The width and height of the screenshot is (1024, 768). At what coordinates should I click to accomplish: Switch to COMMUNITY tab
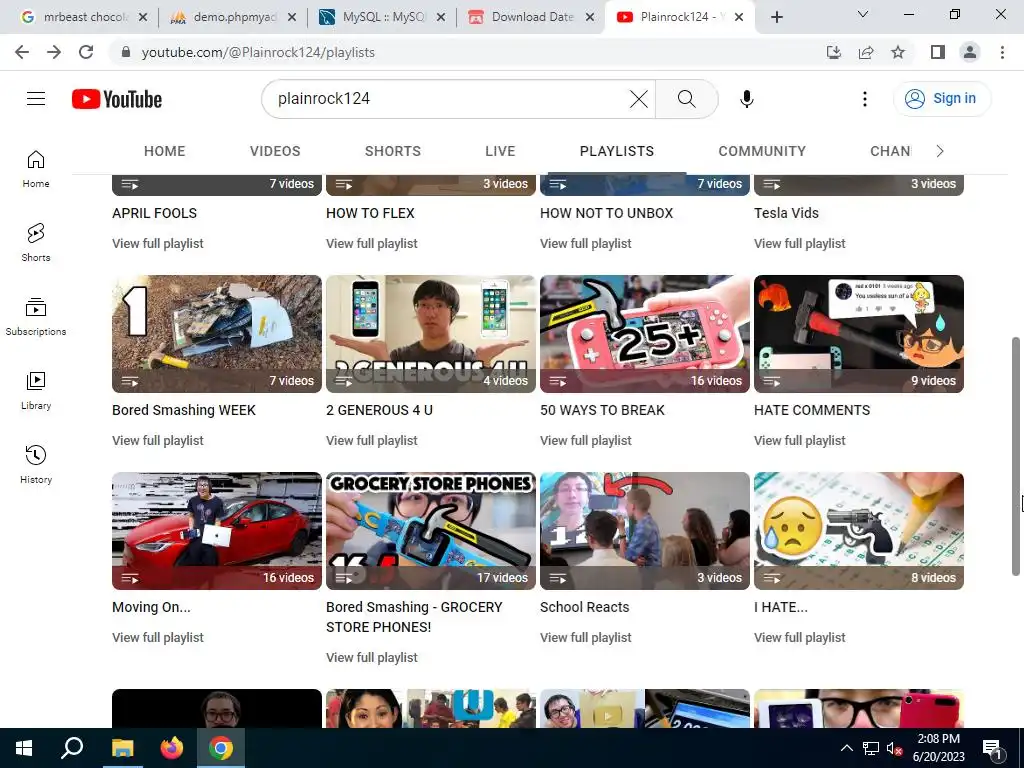pos(762,151)
